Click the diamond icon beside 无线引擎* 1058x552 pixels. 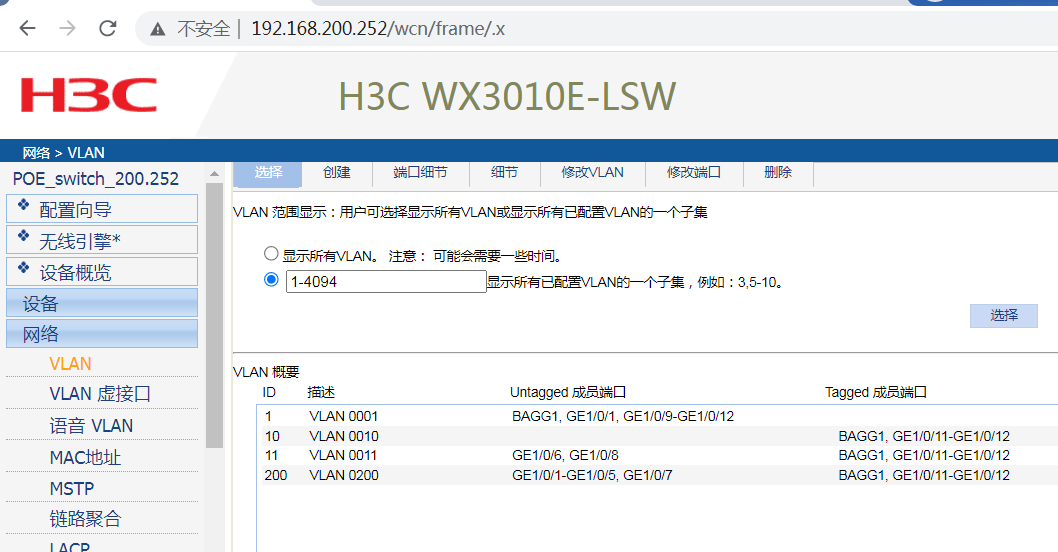pyautogui.click(x=24, y=236)
